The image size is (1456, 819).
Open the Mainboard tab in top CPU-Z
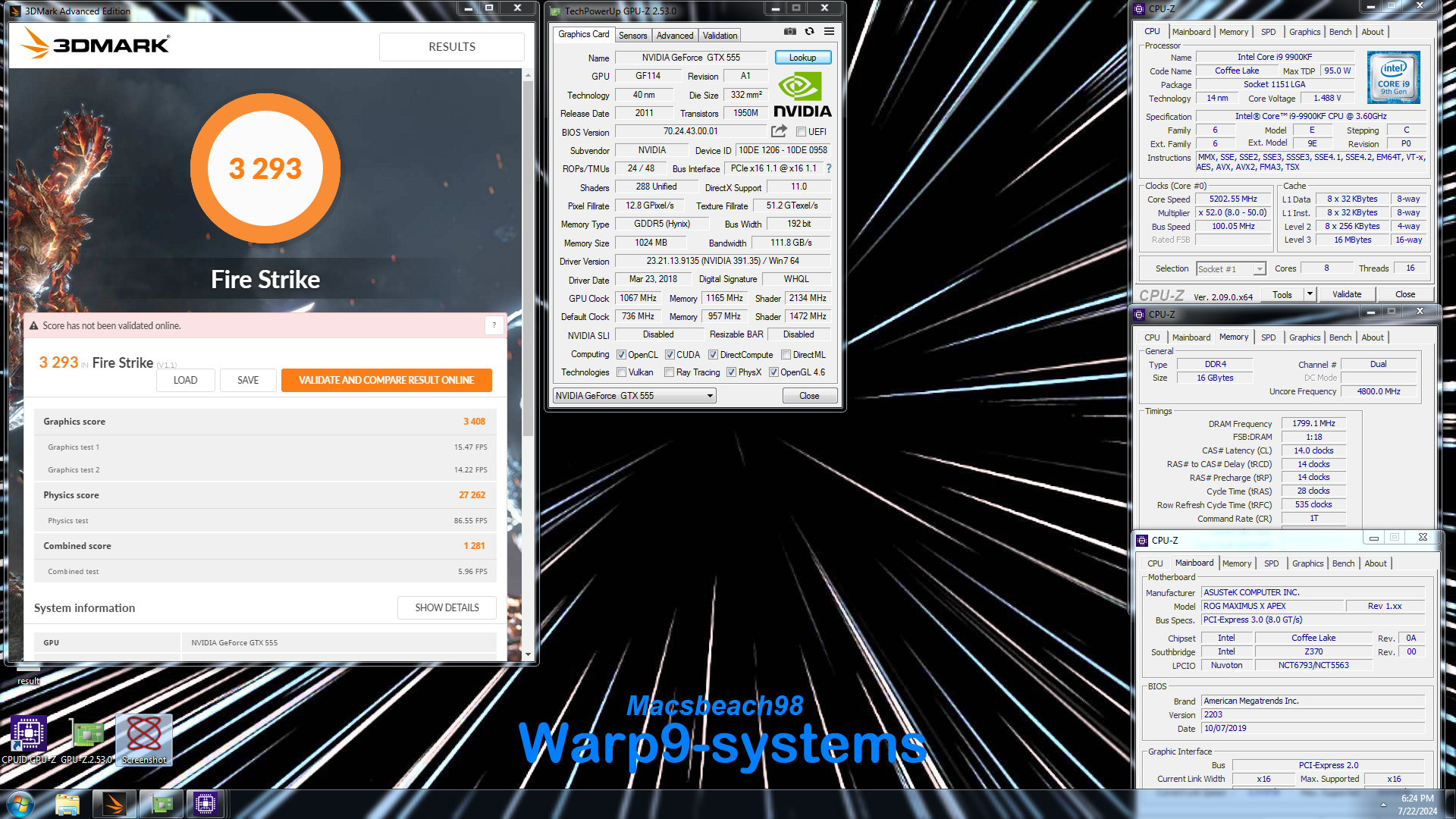(1191, 32)
